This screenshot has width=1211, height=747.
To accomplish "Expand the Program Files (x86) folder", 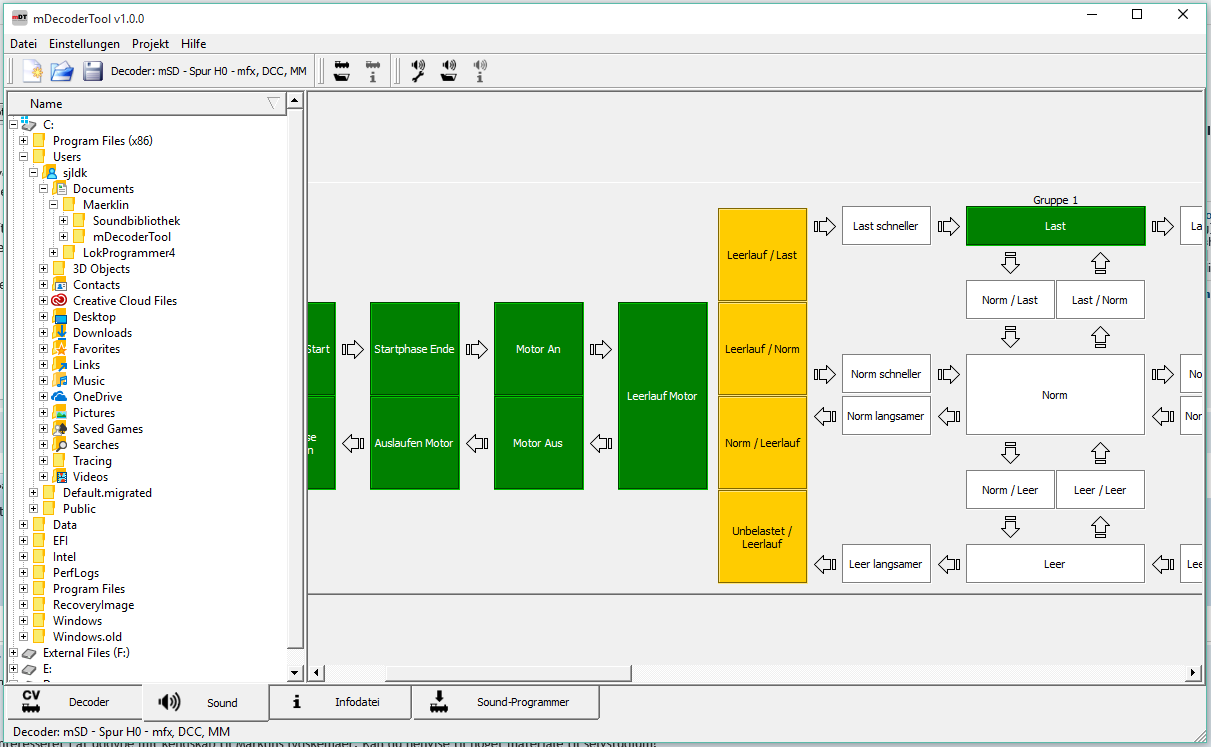I will click(x=23, y=141).
